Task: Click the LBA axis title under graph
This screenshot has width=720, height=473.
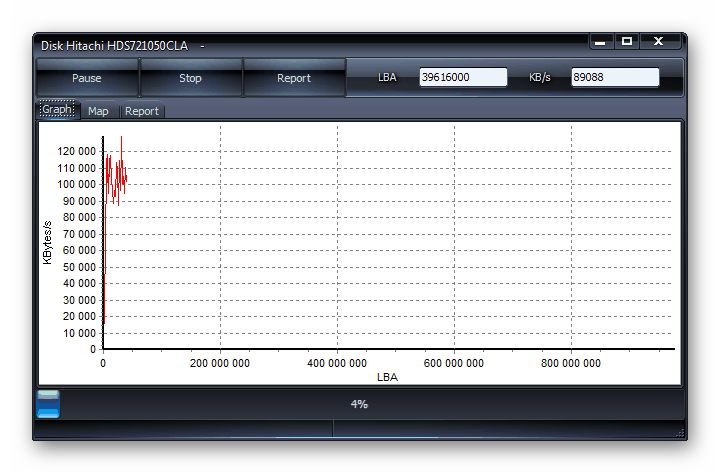Action: [x=387, y=377]
